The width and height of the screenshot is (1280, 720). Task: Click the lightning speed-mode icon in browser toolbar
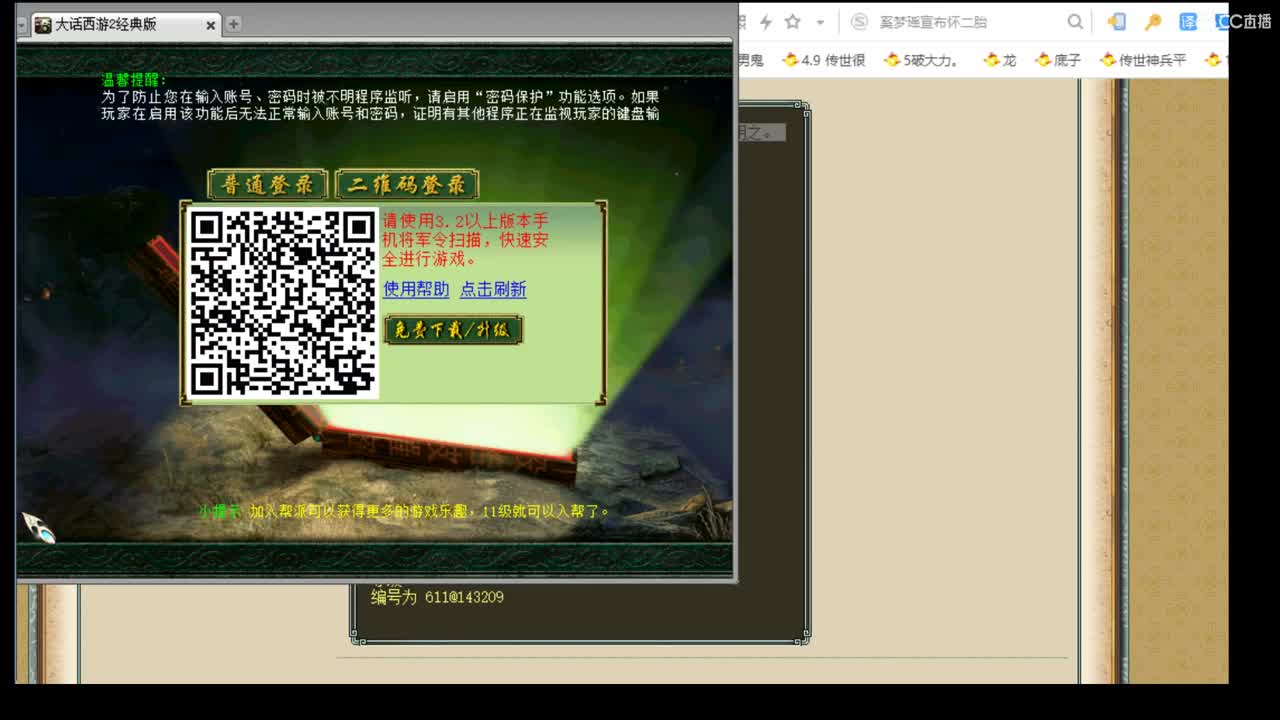766,22
